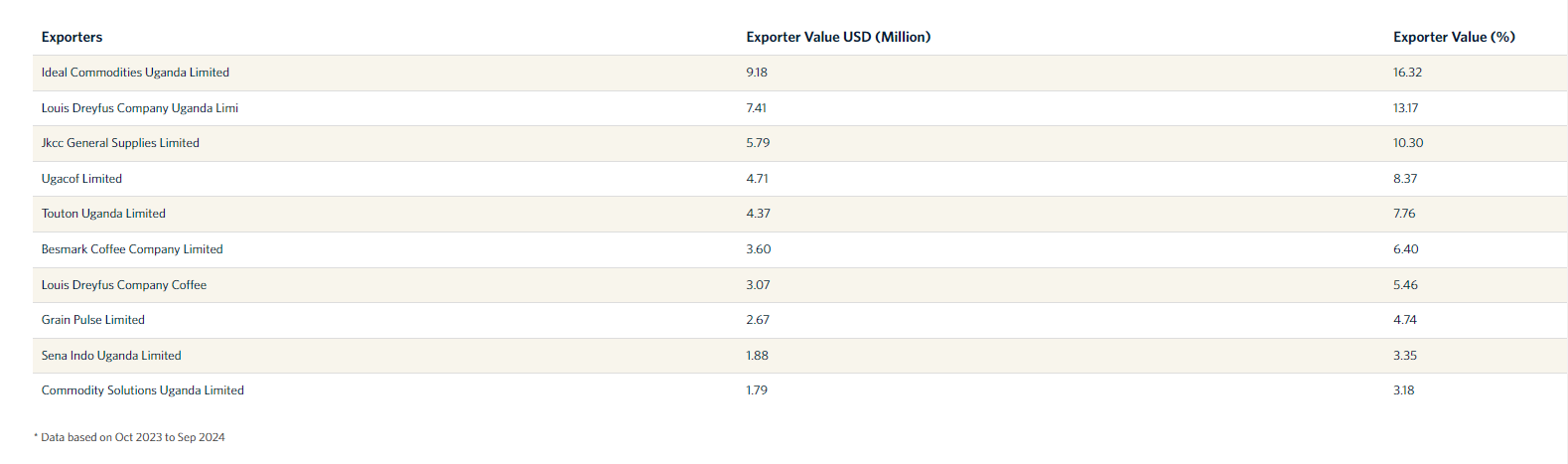Click the 3.18 percentage in last row
The image size is (1568, 464).
(x=1404, y=390)
